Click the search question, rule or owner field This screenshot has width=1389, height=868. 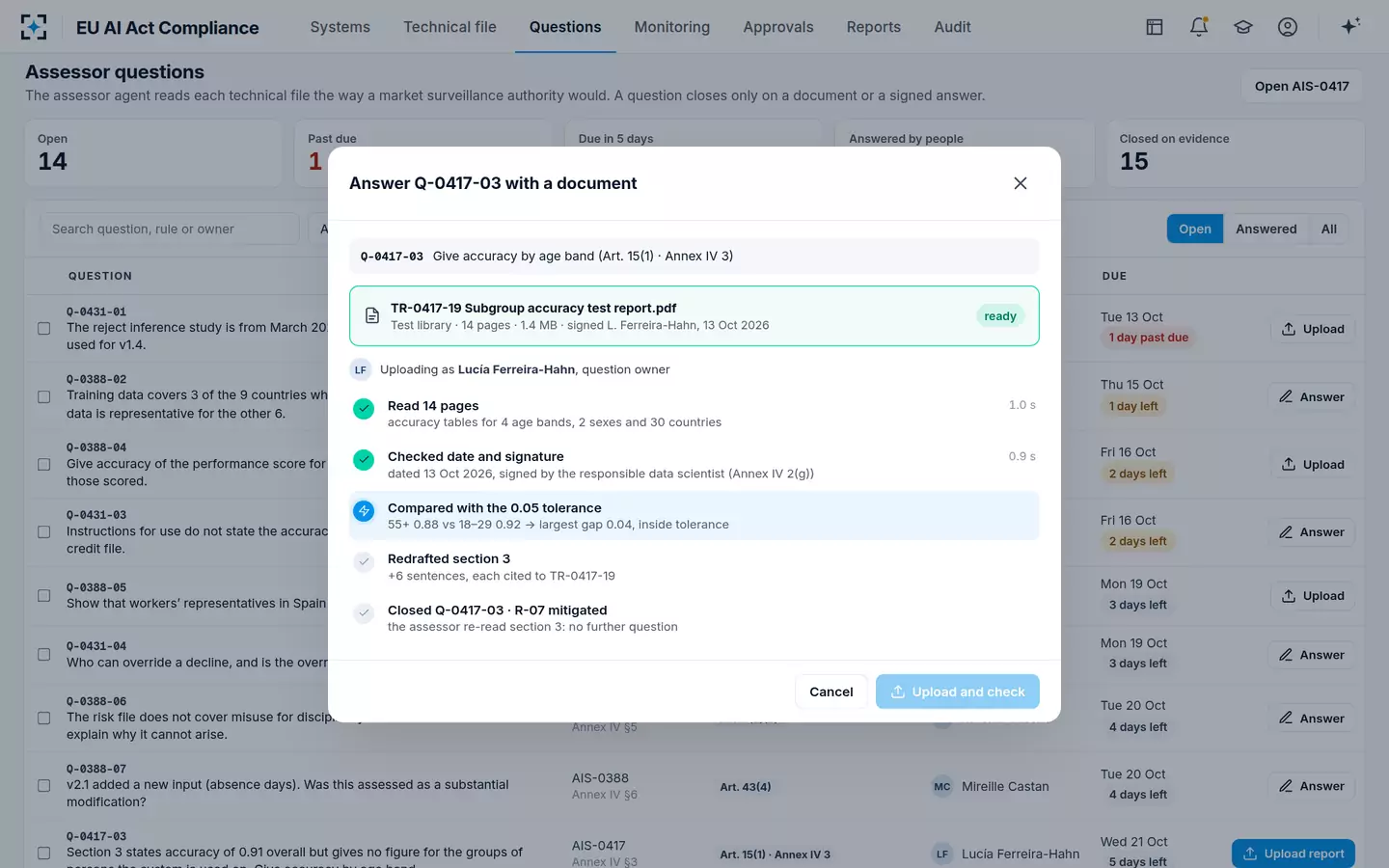pos(170,229)
